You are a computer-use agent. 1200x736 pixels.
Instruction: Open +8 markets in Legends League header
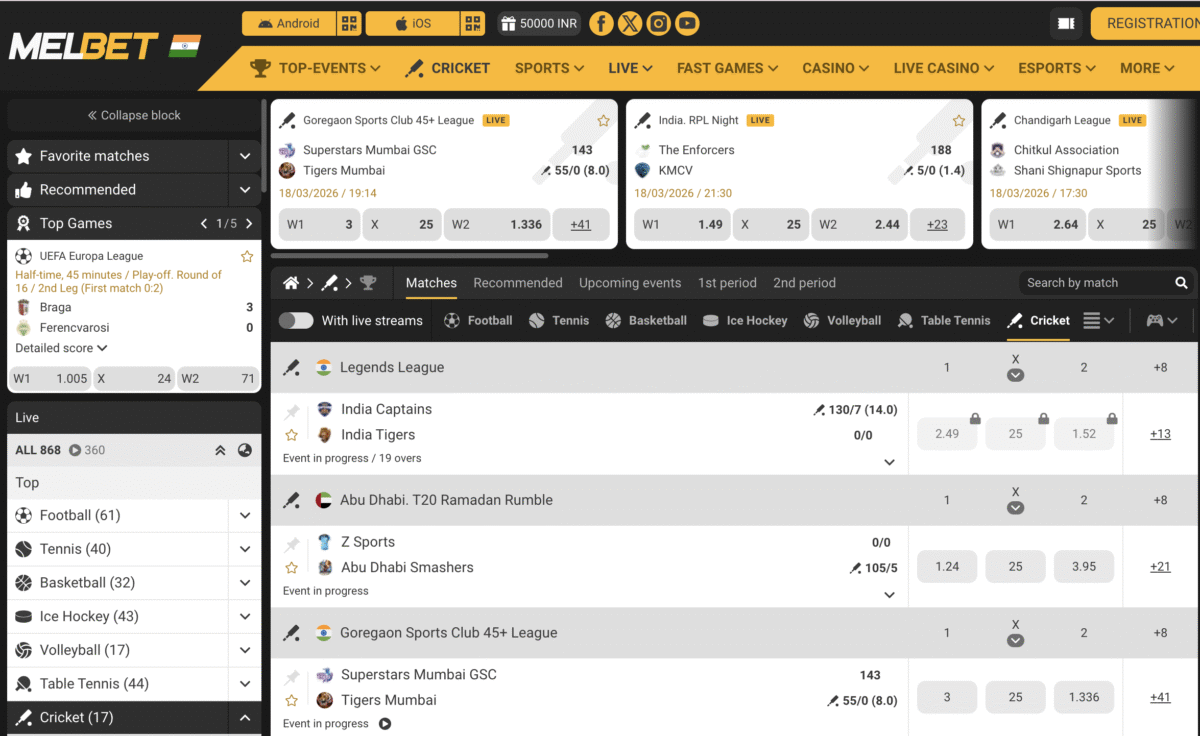tap(1160, 368)
